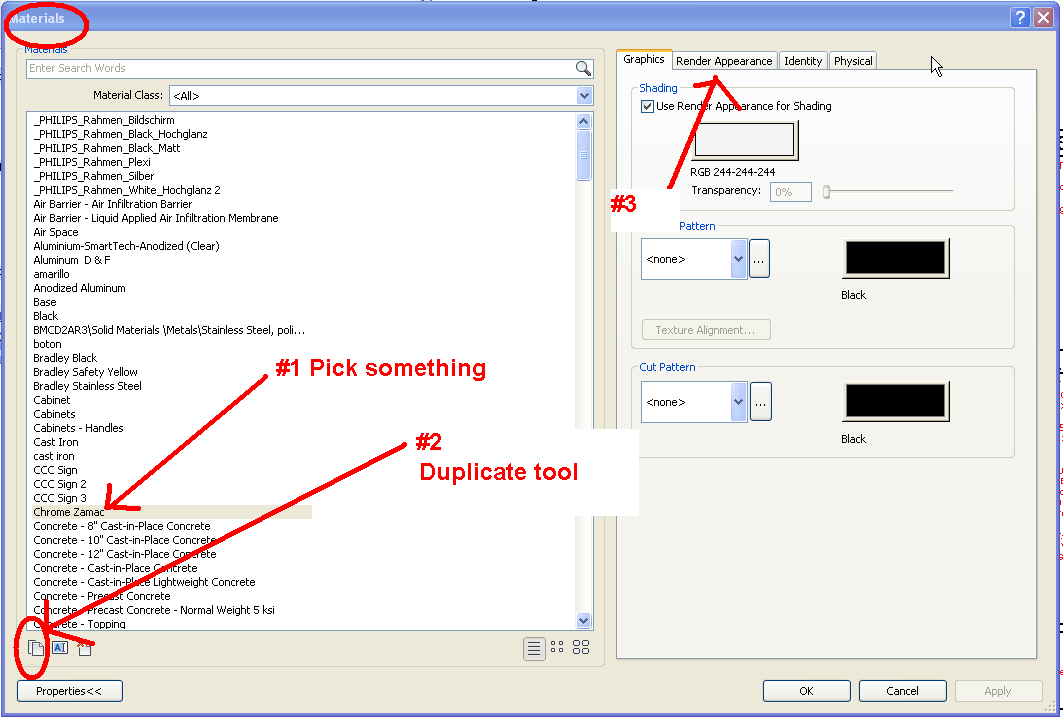
Task: Click the search magnifier icon
Action: click(x=583, y=68)
